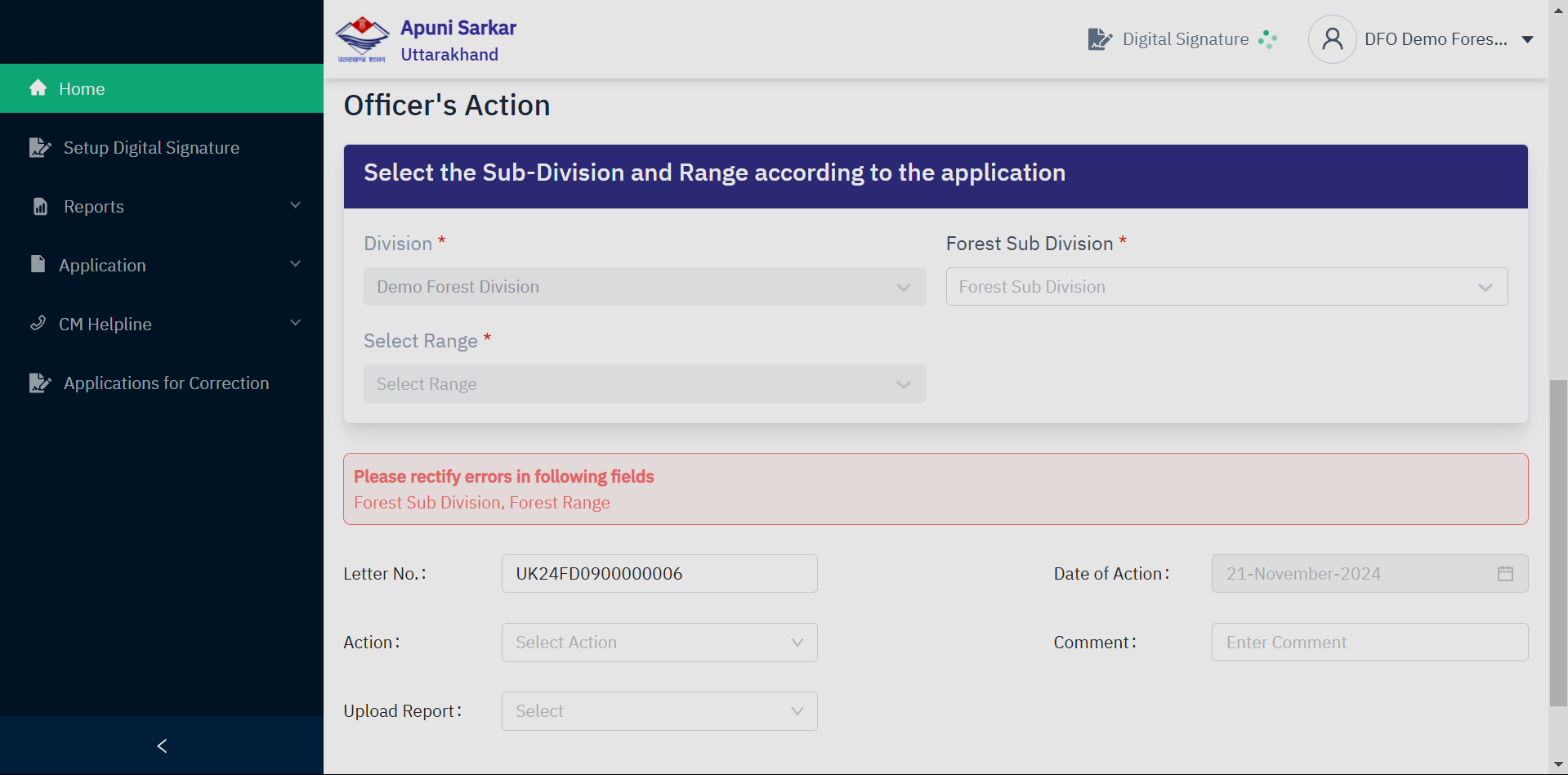Click the Enter Comment input field

point(1369,643)
